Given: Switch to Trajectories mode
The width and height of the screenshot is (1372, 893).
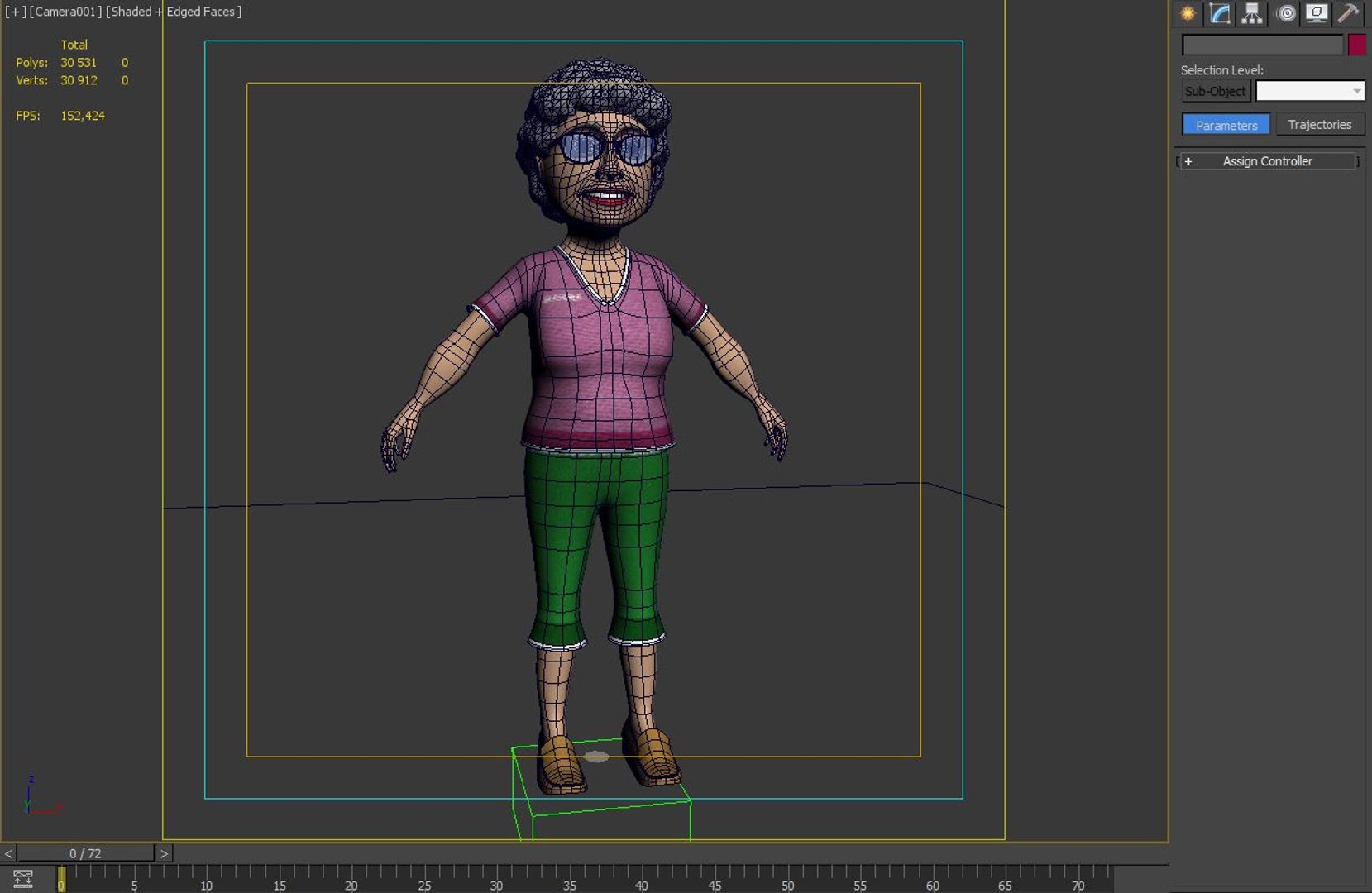Looking at the screenshot, I should click(1319, 125).
